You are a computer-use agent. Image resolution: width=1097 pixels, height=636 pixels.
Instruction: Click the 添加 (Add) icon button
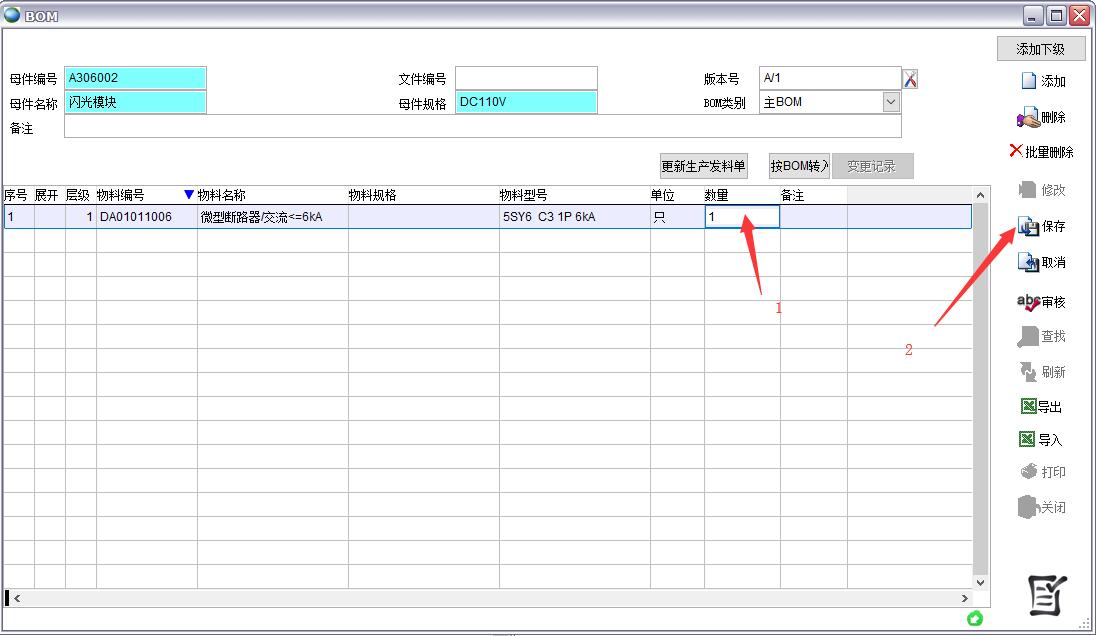[x=1041, y=82]
